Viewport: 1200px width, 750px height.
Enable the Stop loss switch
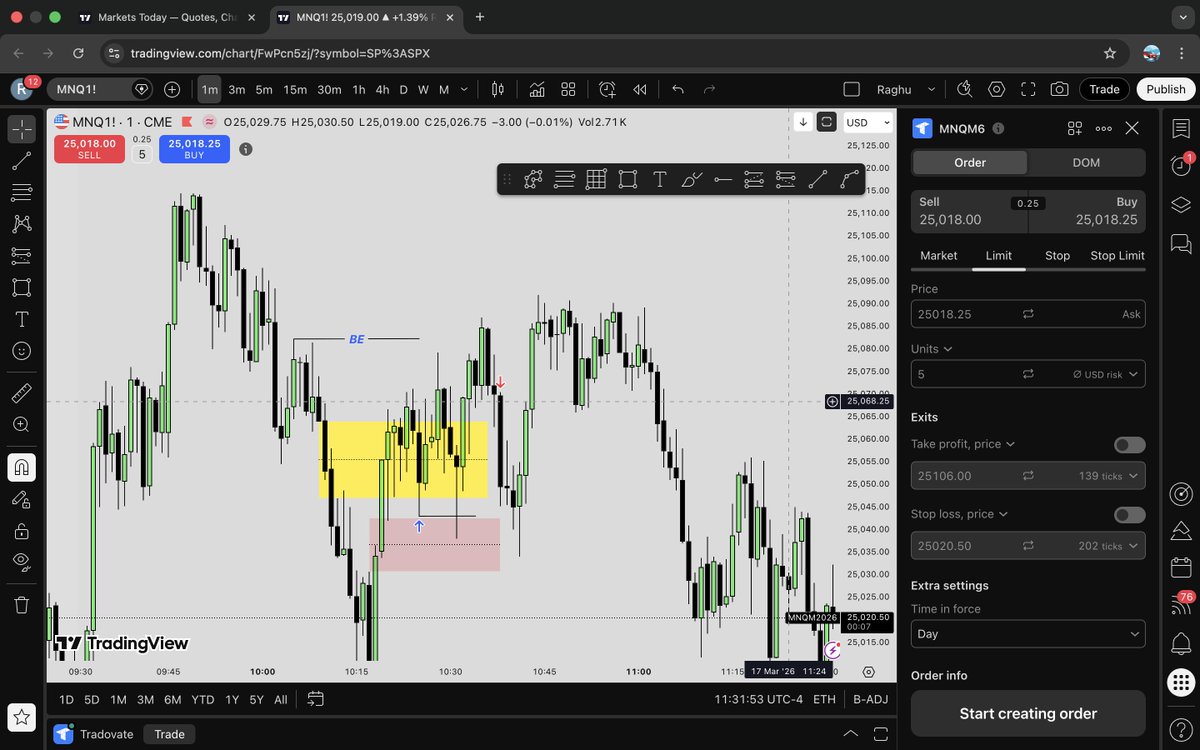click(1129, 515)
